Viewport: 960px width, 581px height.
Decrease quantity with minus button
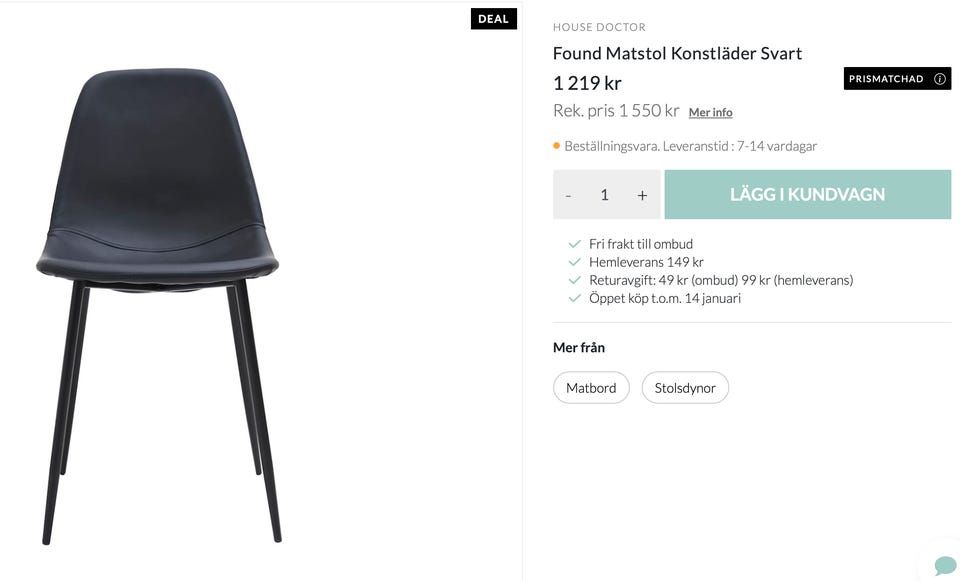tap(568, 195)
